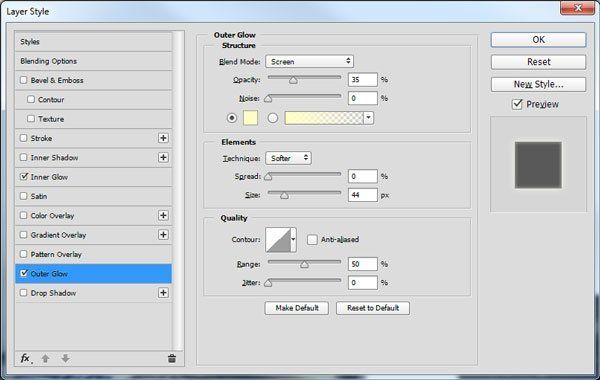The height and width of the screenshot is (380, 600).
Task: Delete effect with the trash icon
Action: tap(172, 359)
